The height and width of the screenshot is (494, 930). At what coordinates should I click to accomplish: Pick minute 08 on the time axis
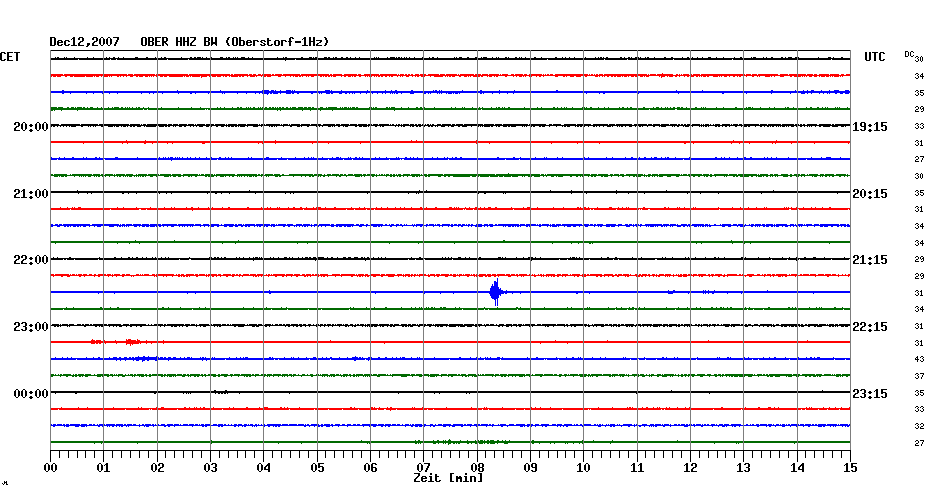477,468
